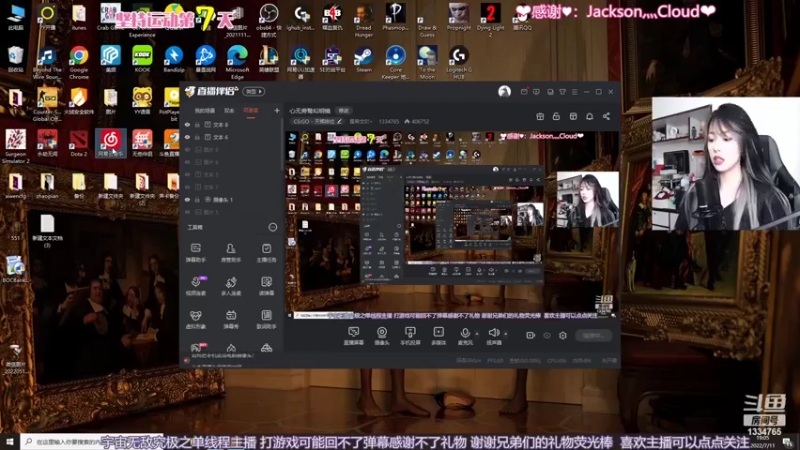Open the streamer tasks tool with checkmark icon
This screenshot has height=450, width=800.
pos(266,253)
